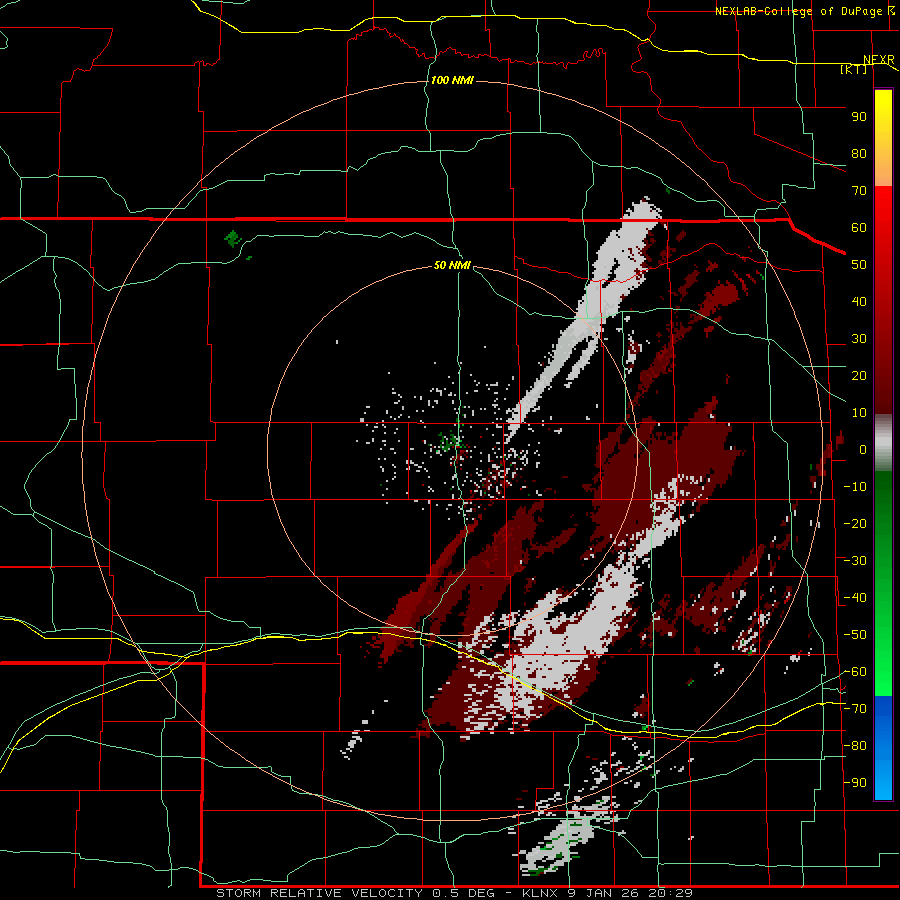Click the -30 value on velocity scale
The height and width of the screenshot is (900, 900).
pos(855,561)
